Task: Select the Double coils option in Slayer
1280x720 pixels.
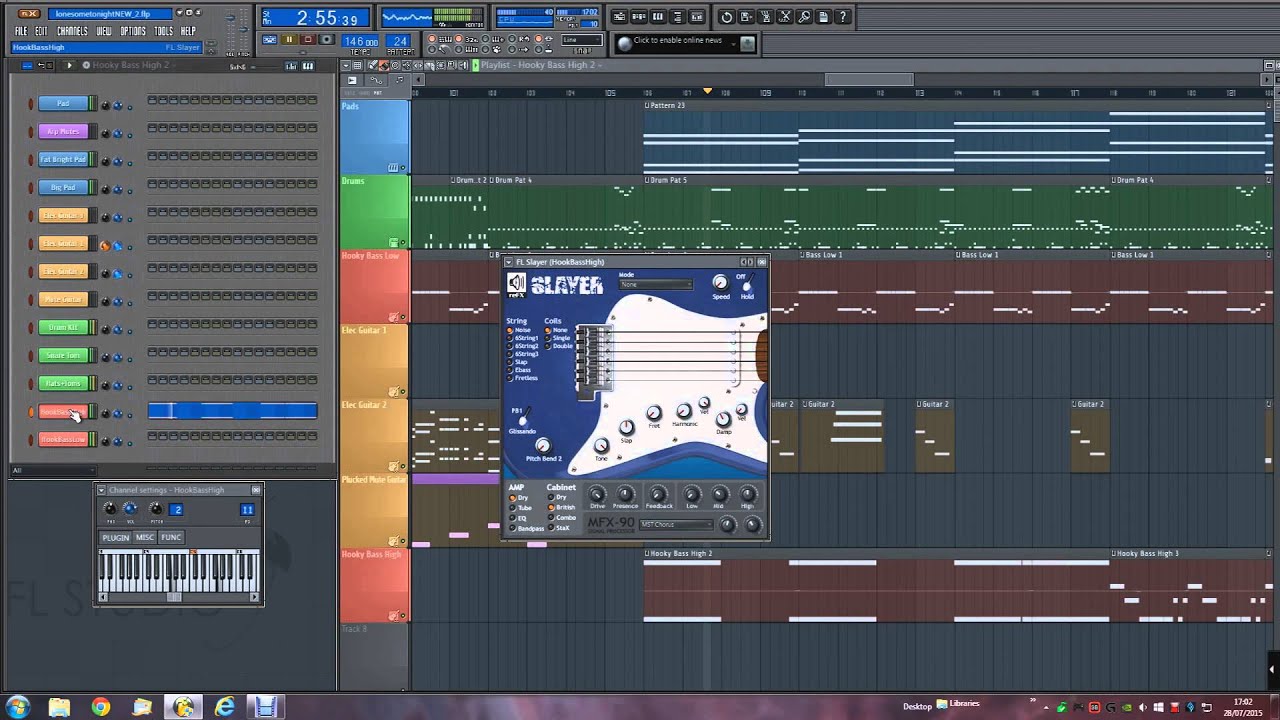Action: [560, 346]
